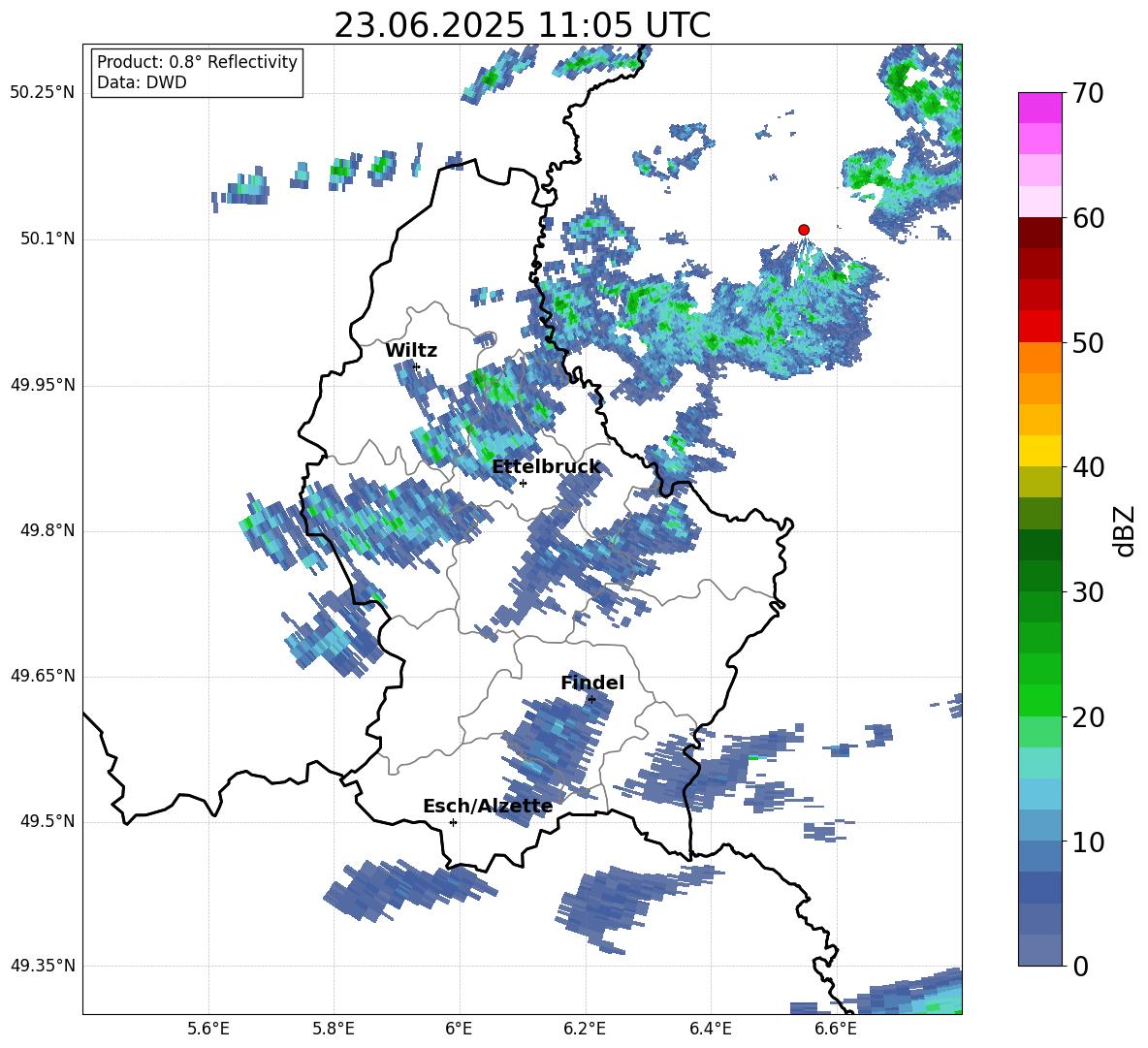Click the 49.35°N latitude label
The width and height of the screenshot is (1148, 1048).
(x=43, y=966)
